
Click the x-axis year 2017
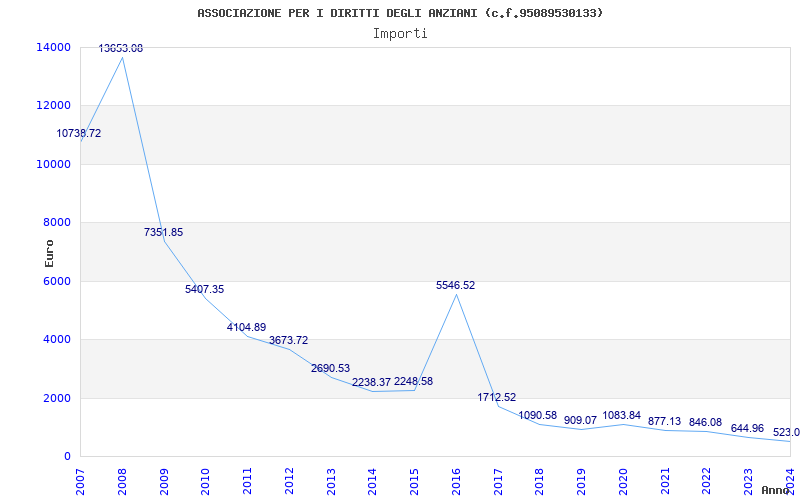497,482
